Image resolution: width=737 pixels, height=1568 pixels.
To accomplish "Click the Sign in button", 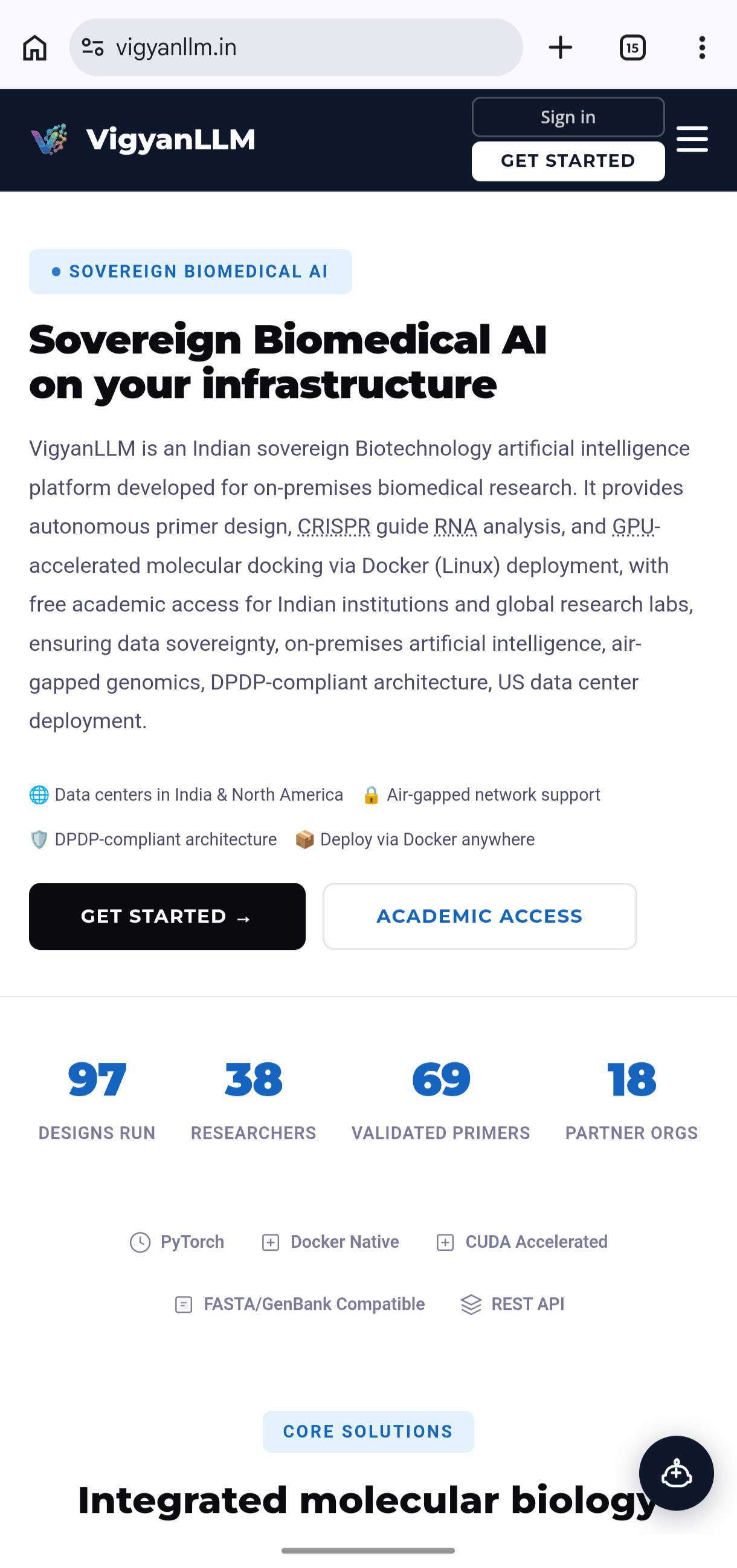I will pyautogui.click(x=568, y=117).
